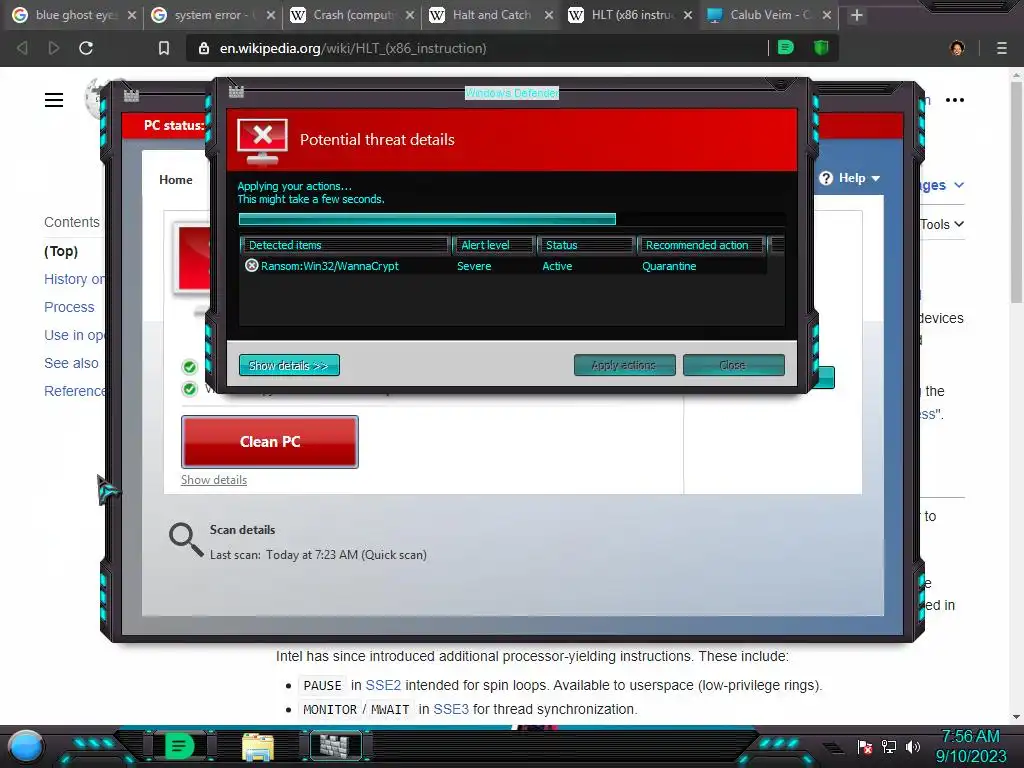Click the Scan details magnifier icon
The image size is (1024, 768).
click(x=185, y=539)
